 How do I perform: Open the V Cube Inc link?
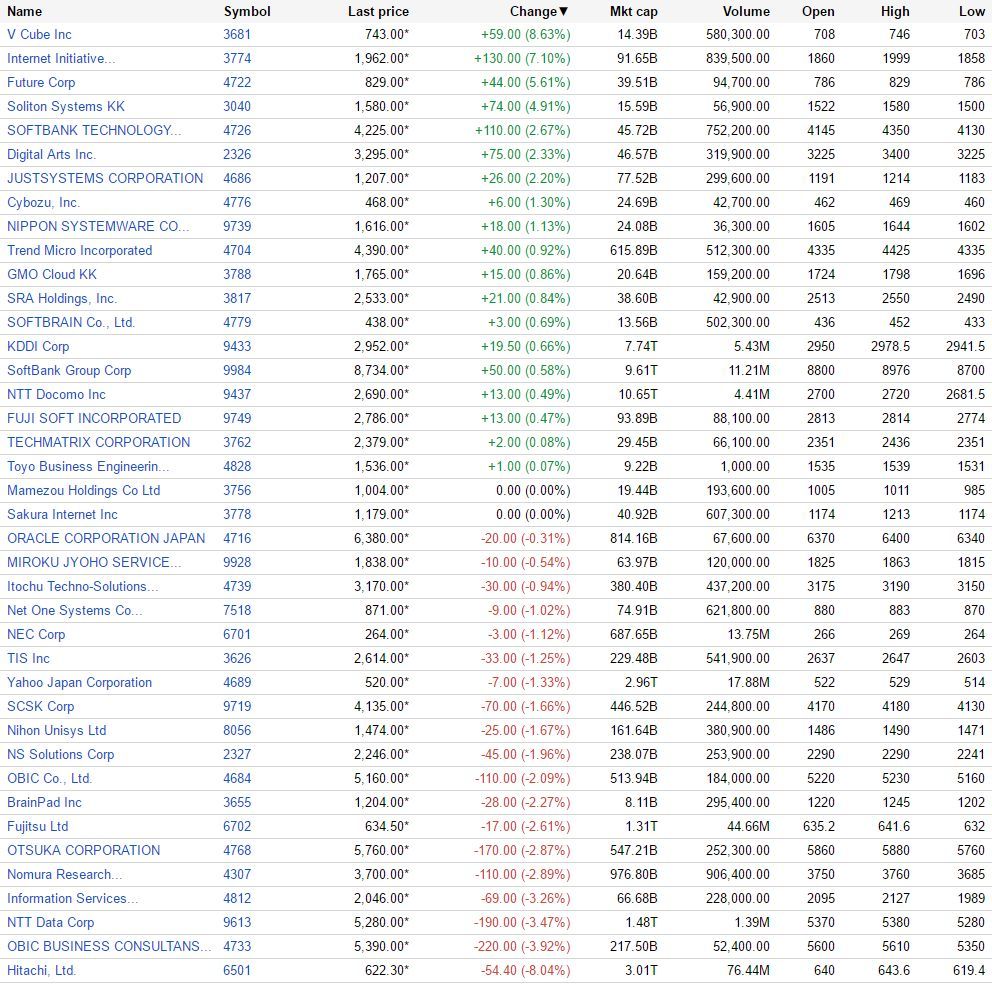pos(39,35)
